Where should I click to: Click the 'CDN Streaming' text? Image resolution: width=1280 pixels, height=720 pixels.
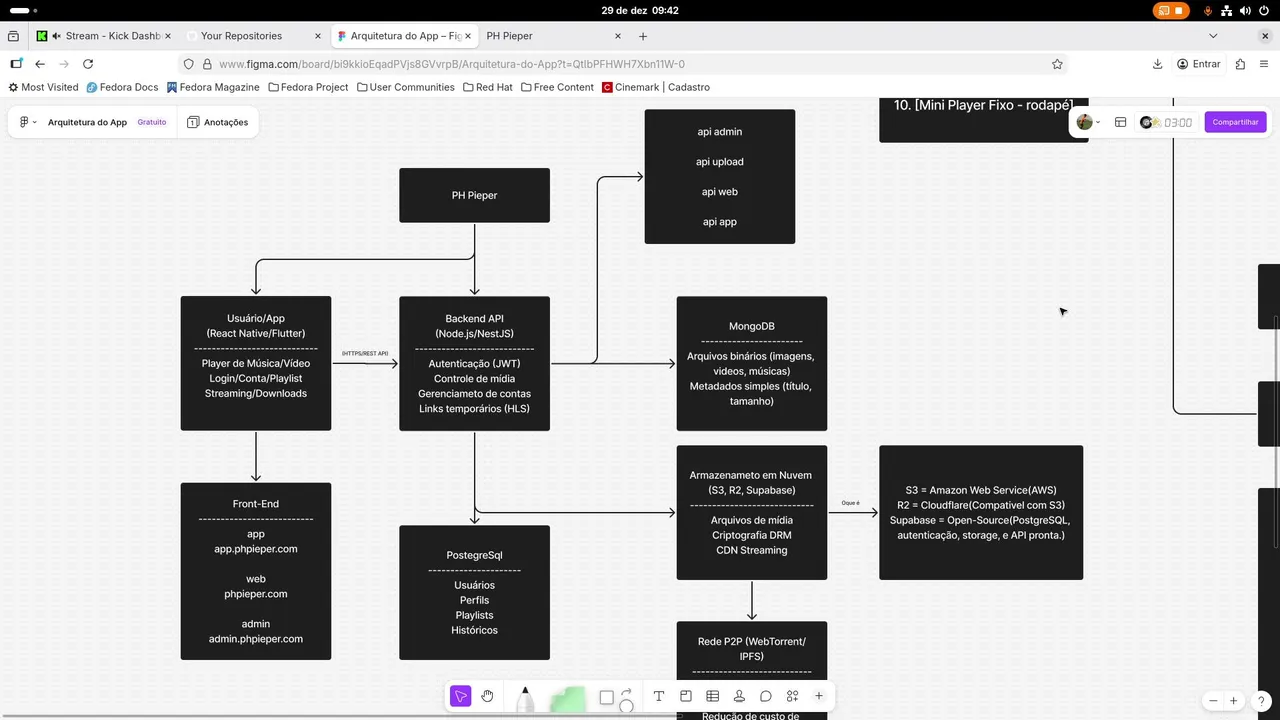752,550
